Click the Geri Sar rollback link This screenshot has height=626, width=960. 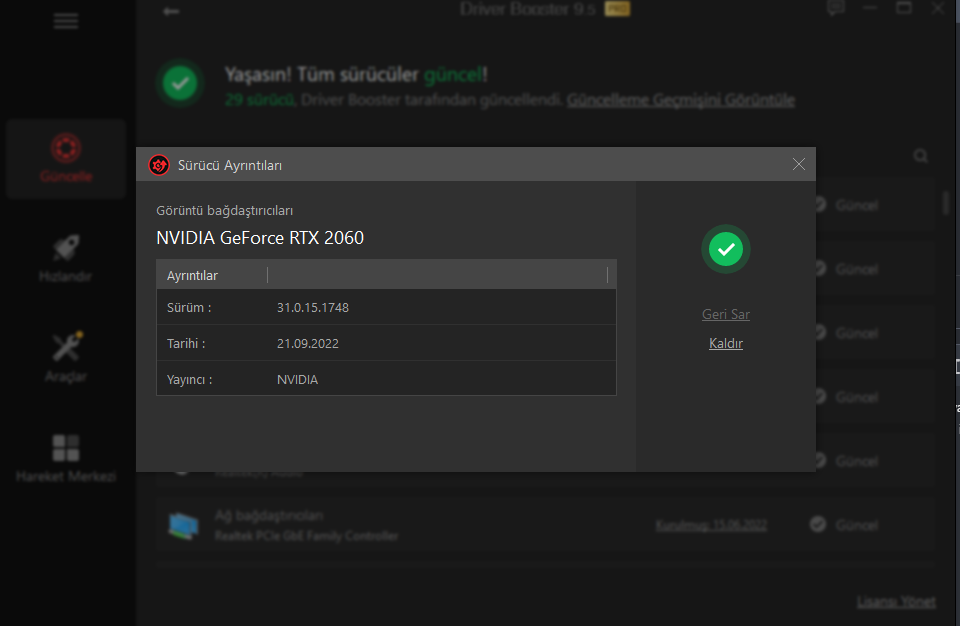click(x=726, y=314)
